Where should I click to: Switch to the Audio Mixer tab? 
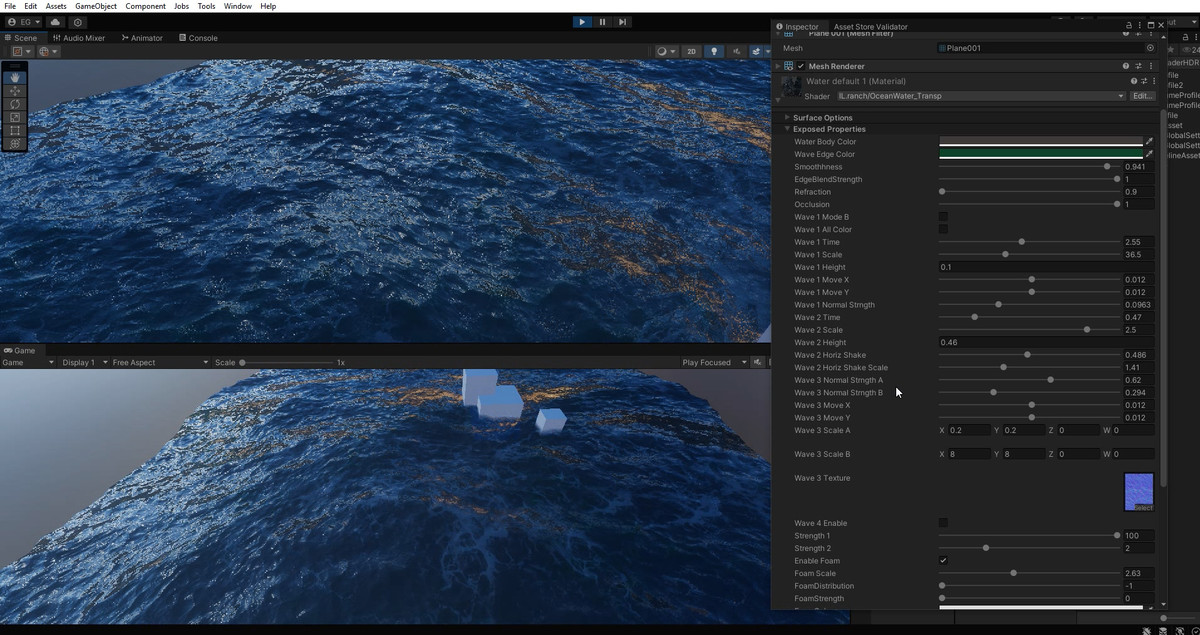79,38
